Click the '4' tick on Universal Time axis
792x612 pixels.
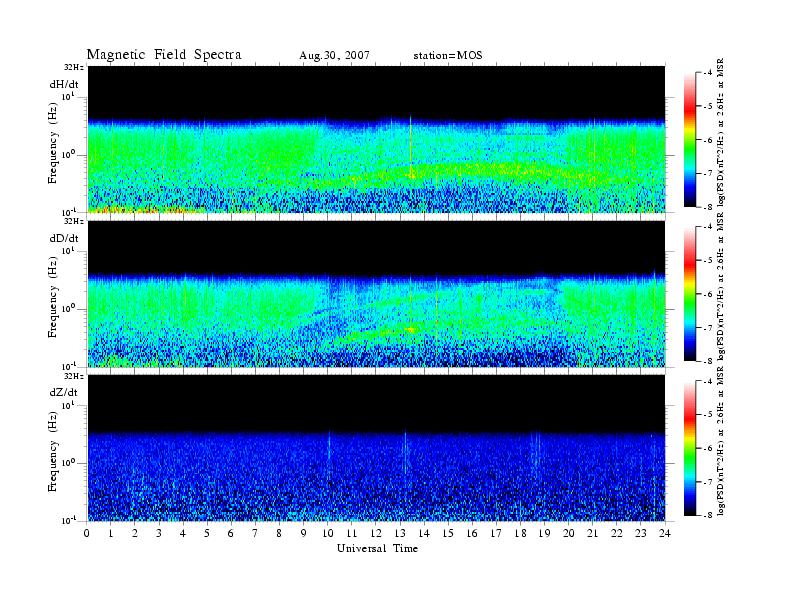(183, 533)
